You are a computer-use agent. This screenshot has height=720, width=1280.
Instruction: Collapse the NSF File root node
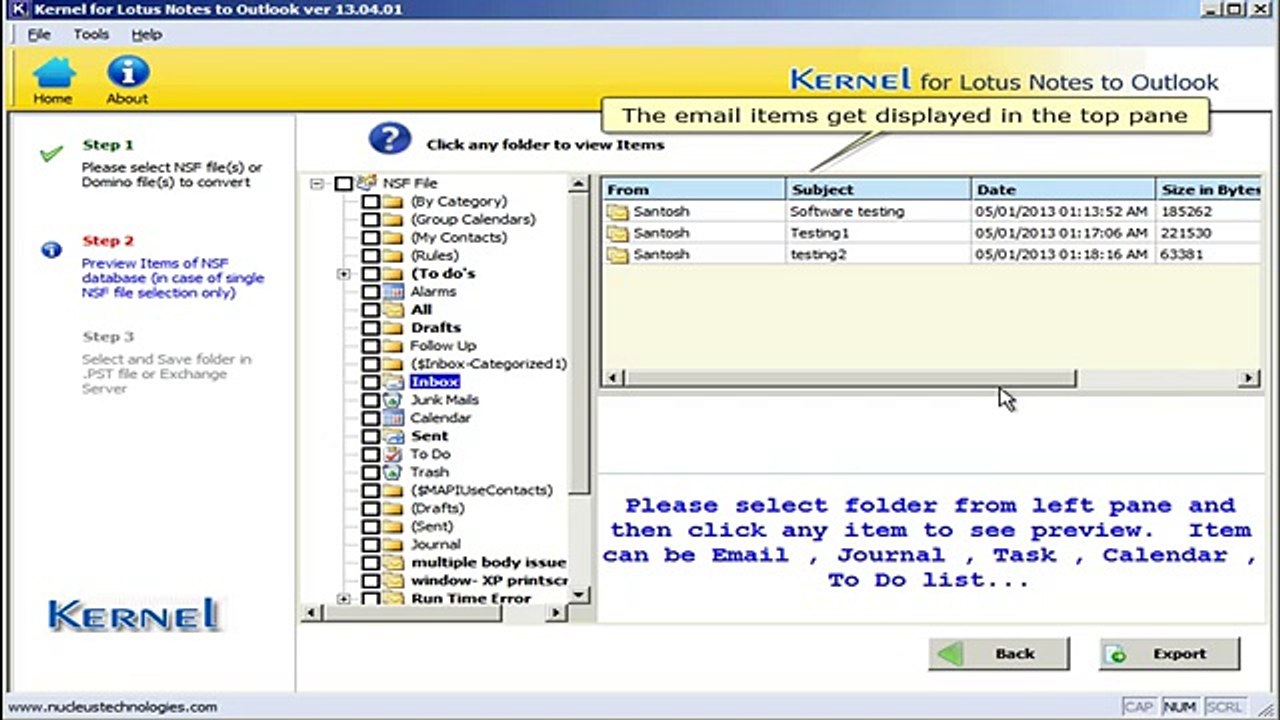pos(317,183)
